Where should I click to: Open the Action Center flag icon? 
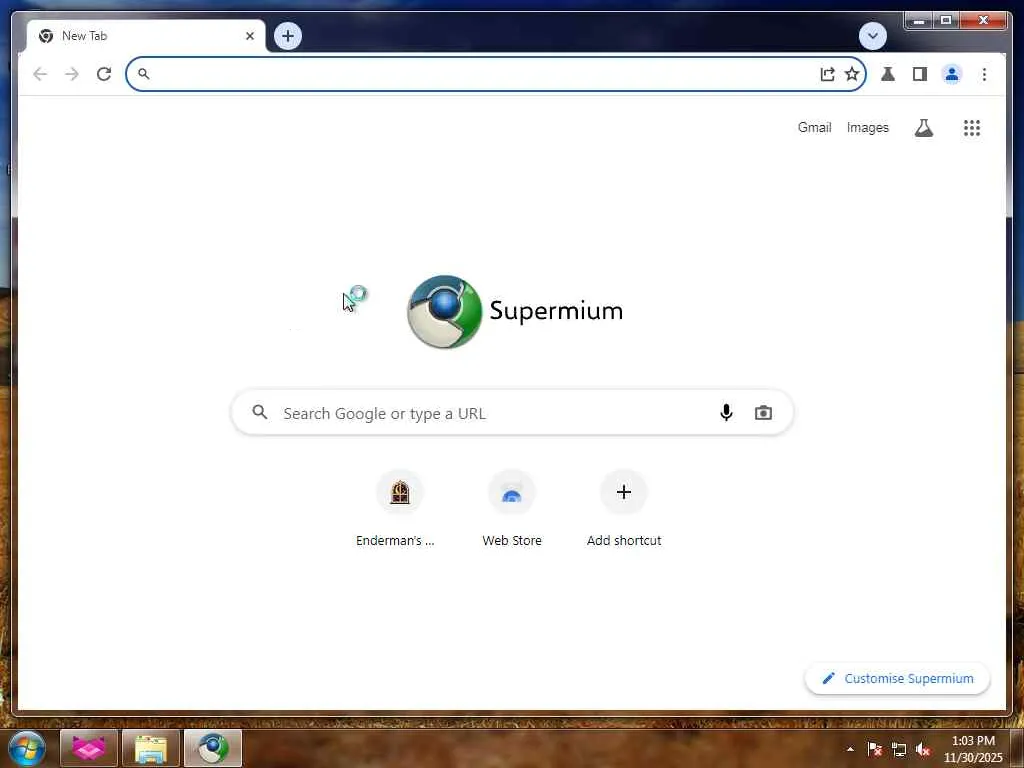click(874, 749)
